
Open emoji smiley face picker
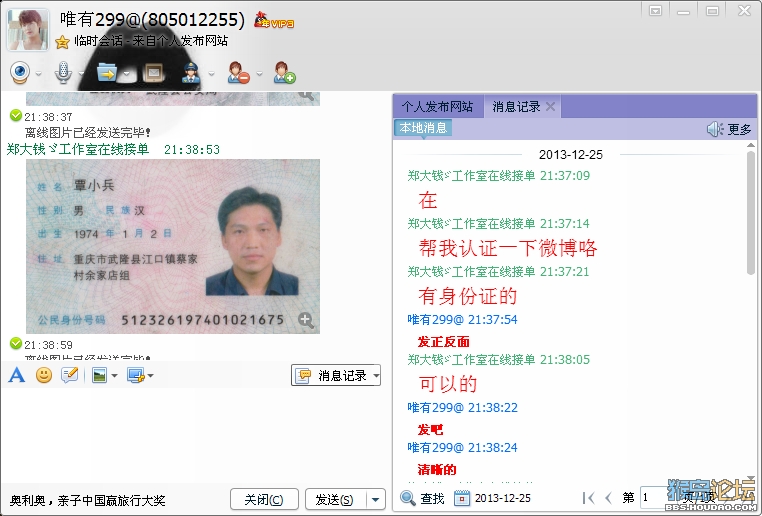pos(44,375)
